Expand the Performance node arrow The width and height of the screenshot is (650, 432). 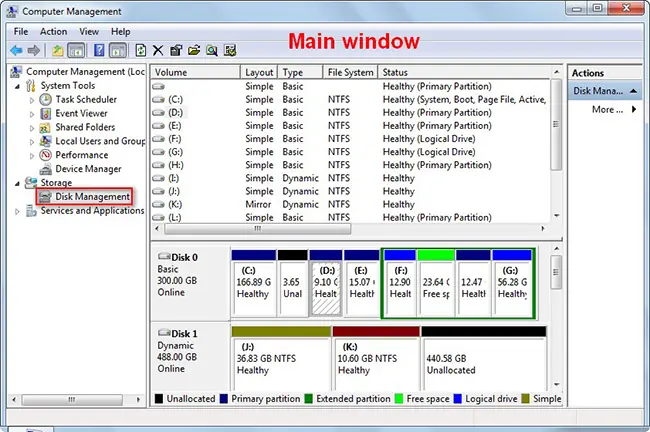(32, 156)
